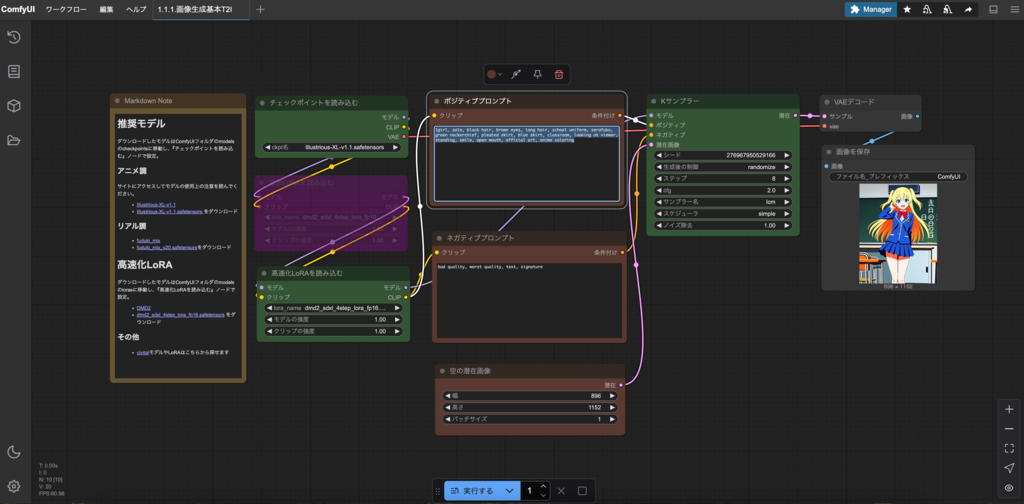Click the Manager puzzle button
Viewport: 1024px width, 504px height.
pos(871,9)
